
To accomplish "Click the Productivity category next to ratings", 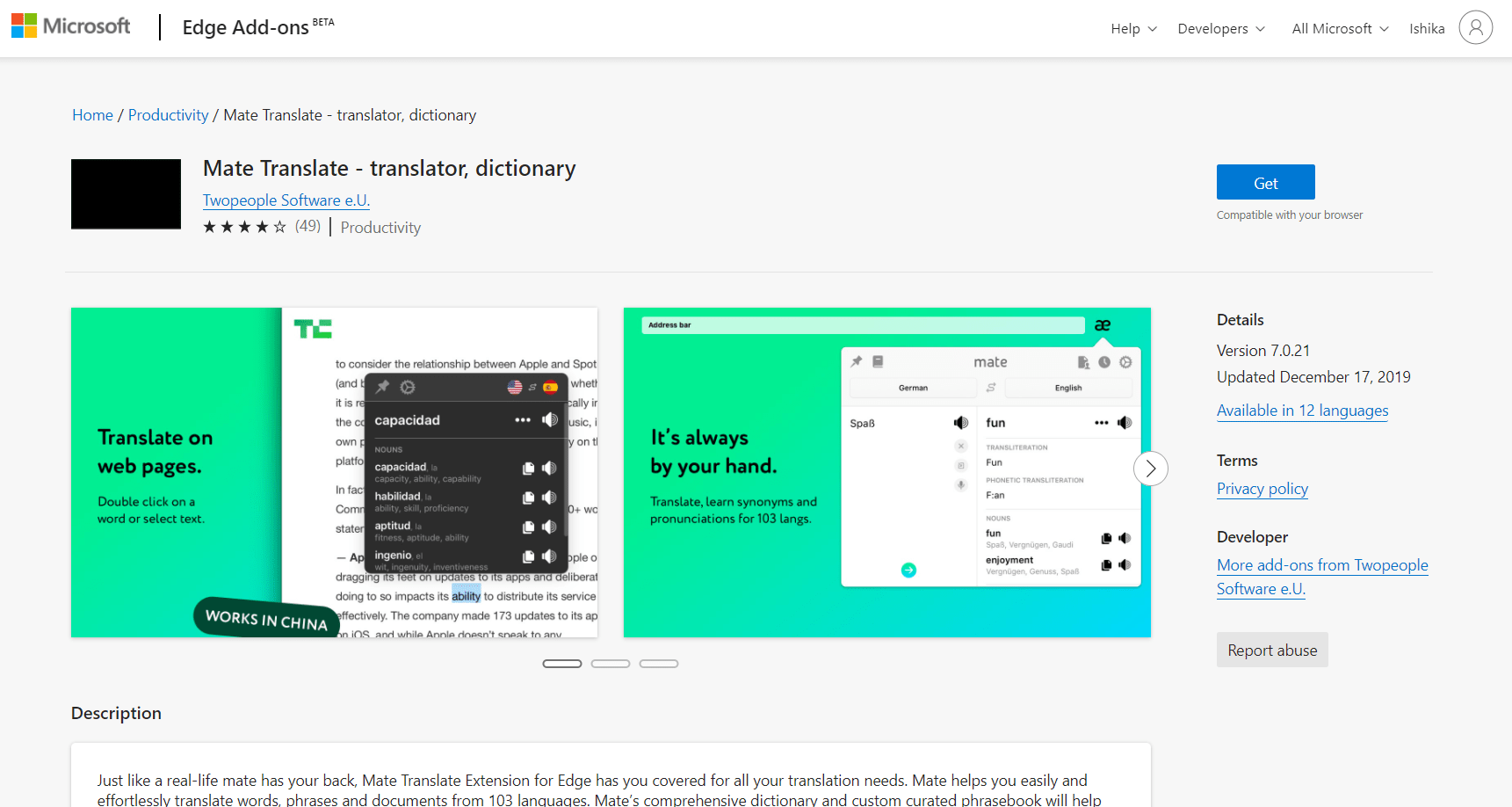I will tap(380, 228).
